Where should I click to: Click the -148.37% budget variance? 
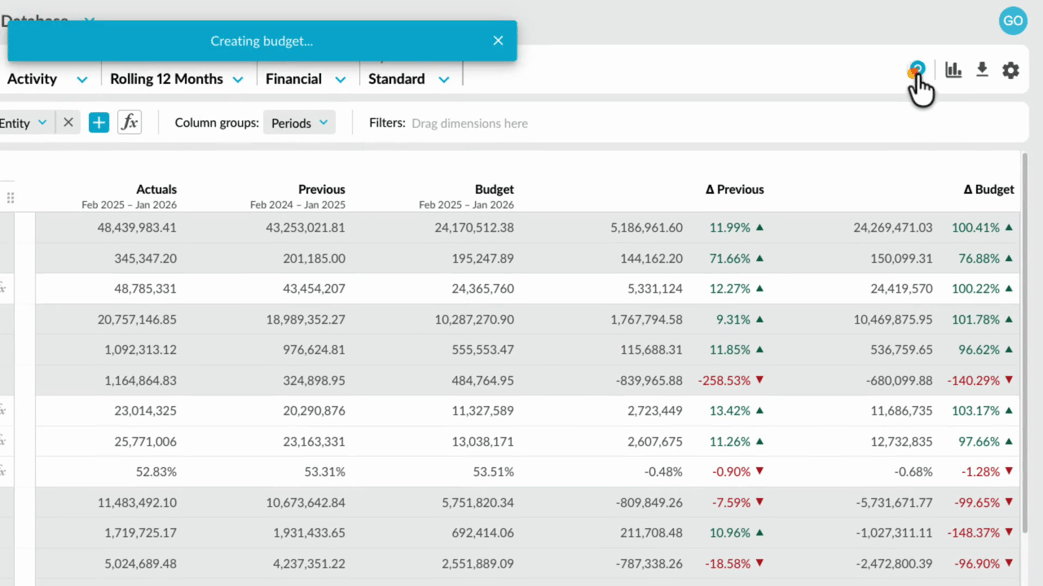coord(973,533)
